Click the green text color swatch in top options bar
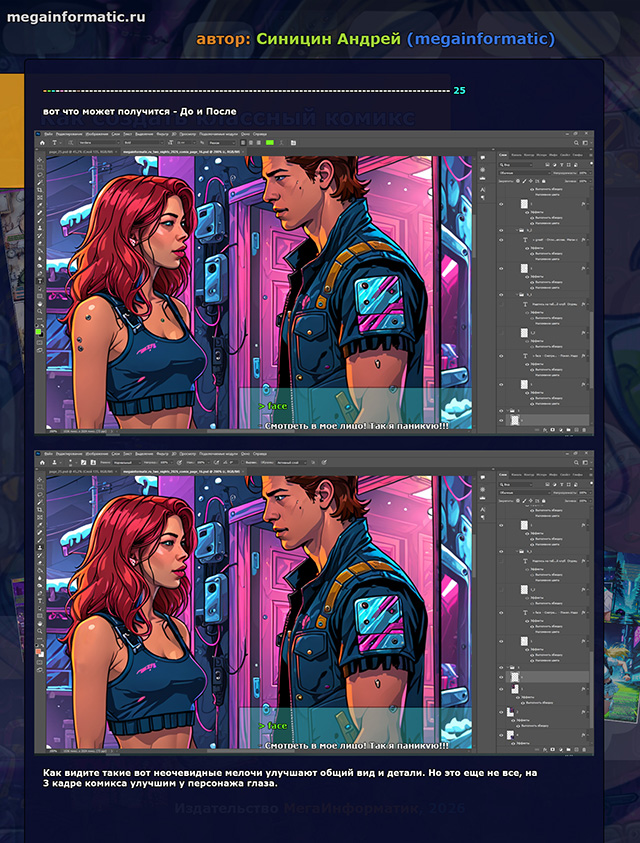This screenshot has width=640, height=843. [270, 143]
